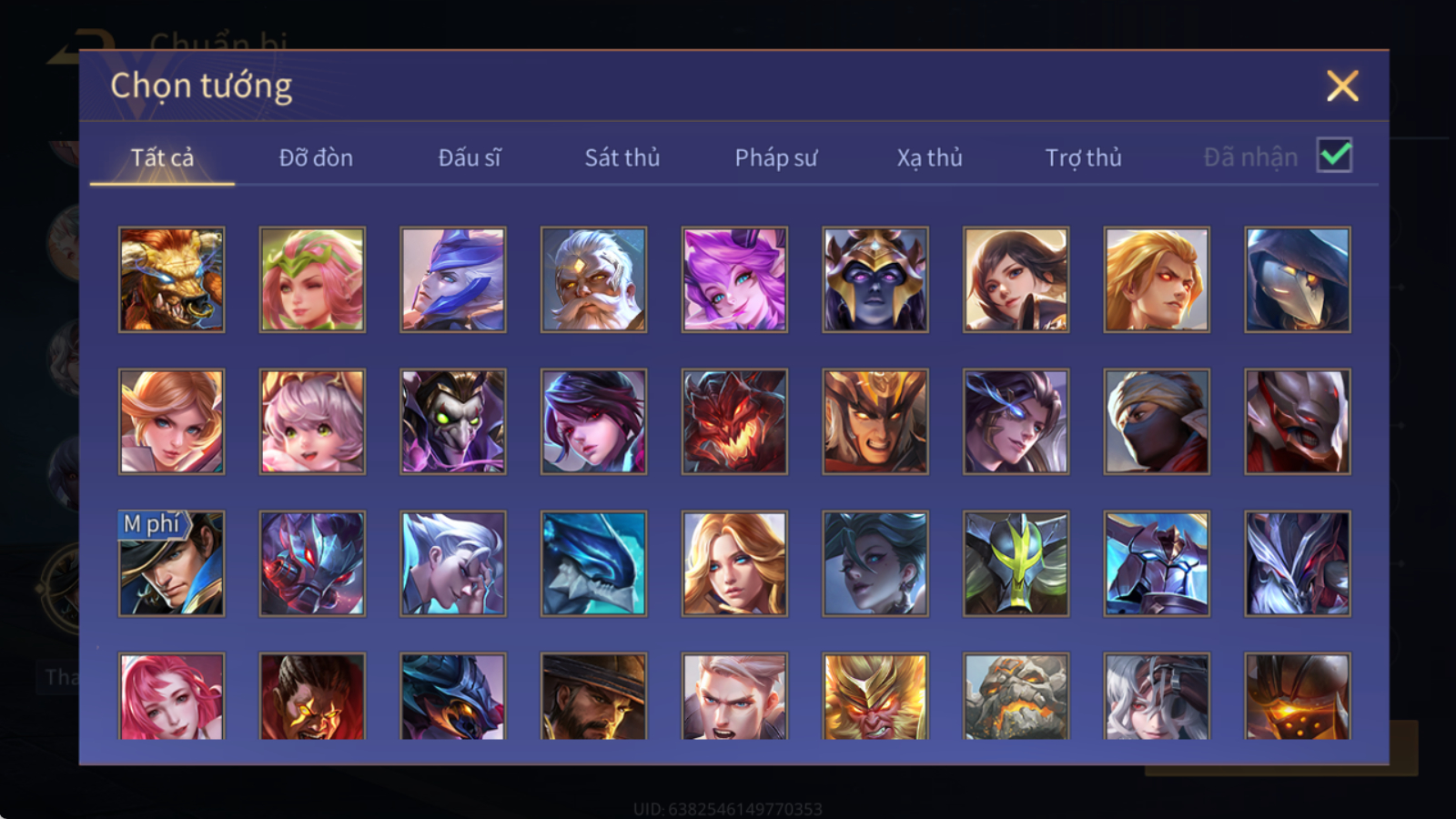Viewport: 1456px width, 819px height.
Task: Select the free-trial hero with black hat
Action: pos(171,563)
